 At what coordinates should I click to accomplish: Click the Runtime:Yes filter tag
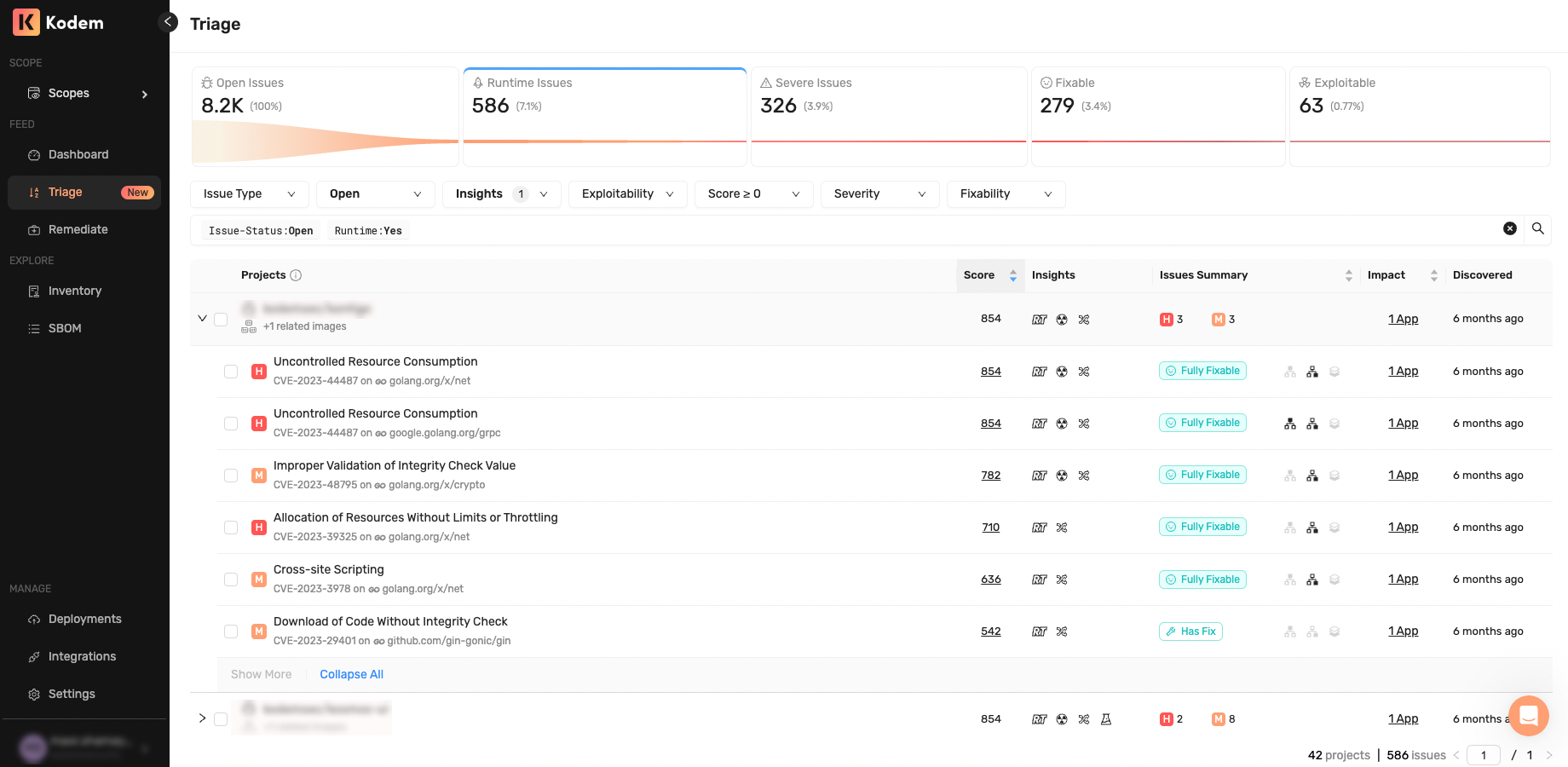pyautogui.click(x=368, y=231)
